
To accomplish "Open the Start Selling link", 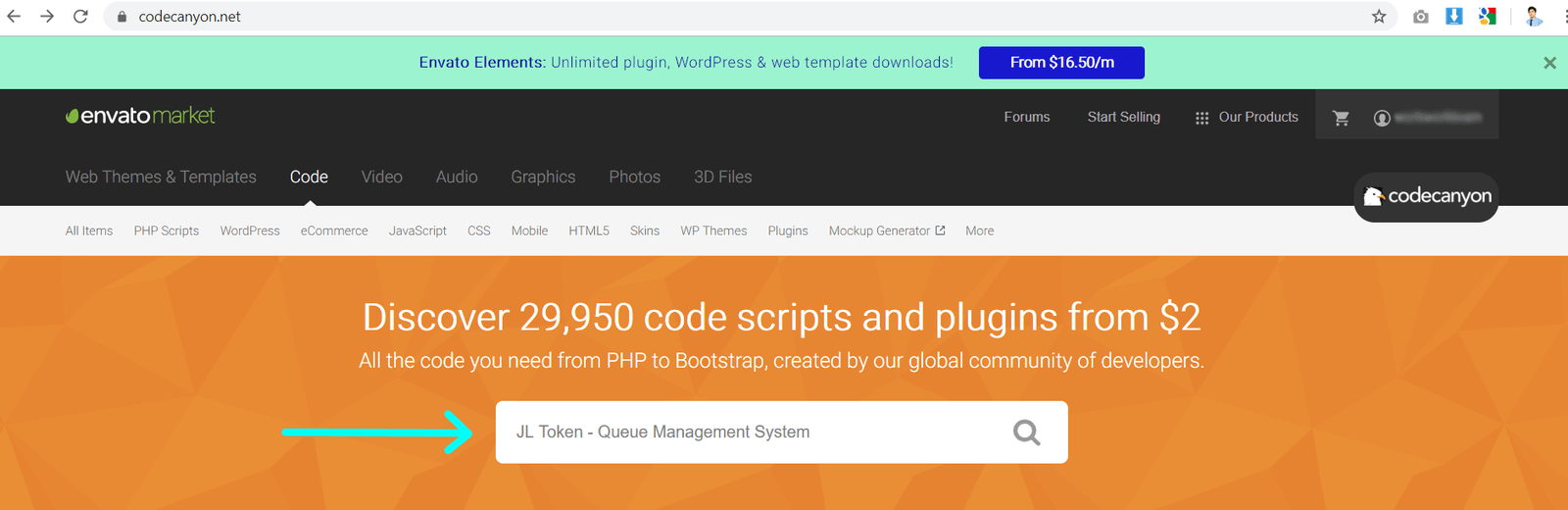I will (1124, 117).
